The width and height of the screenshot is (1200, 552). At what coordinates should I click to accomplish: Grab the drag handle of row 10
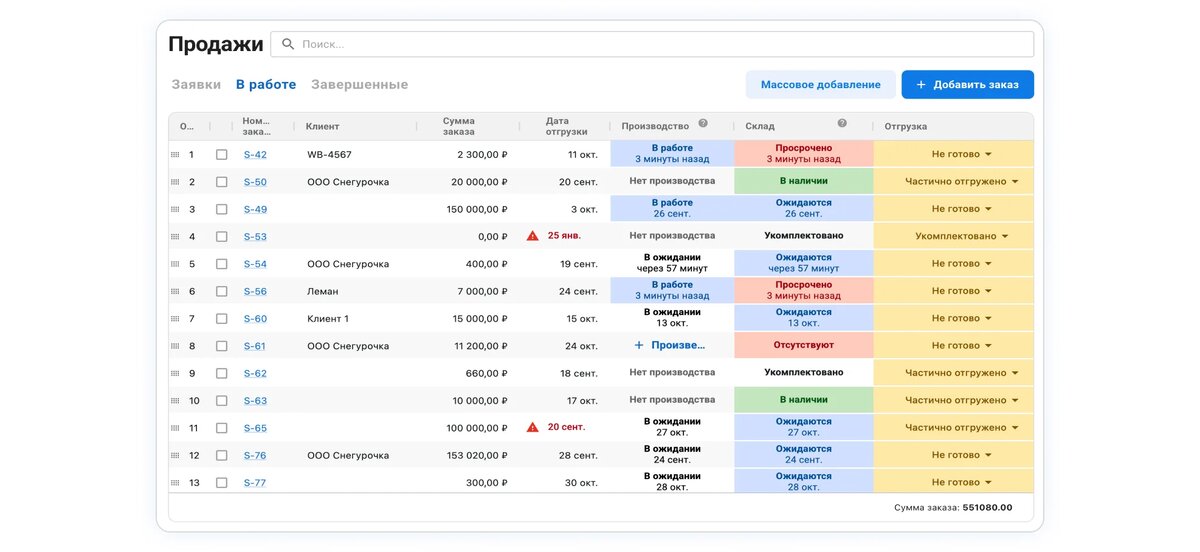[x=175, y=400]
